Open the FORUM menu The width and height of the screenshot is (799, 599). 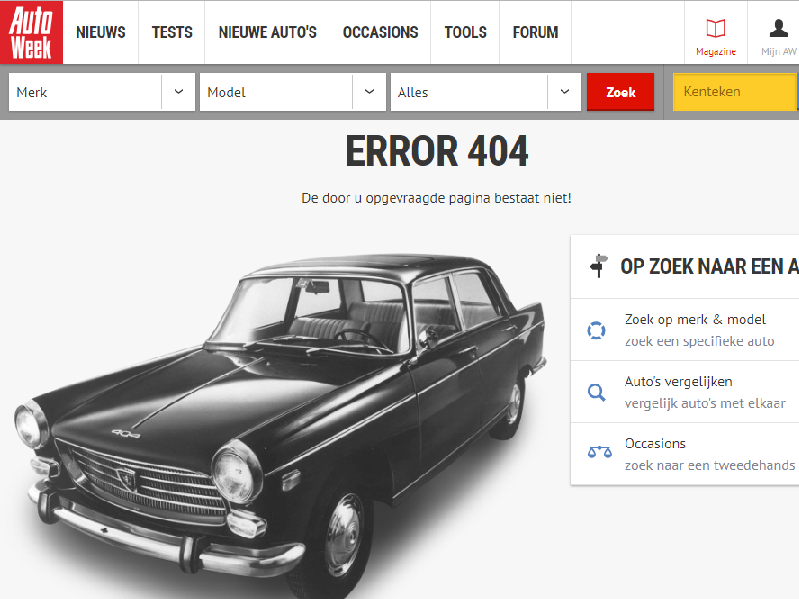[535, 33]
